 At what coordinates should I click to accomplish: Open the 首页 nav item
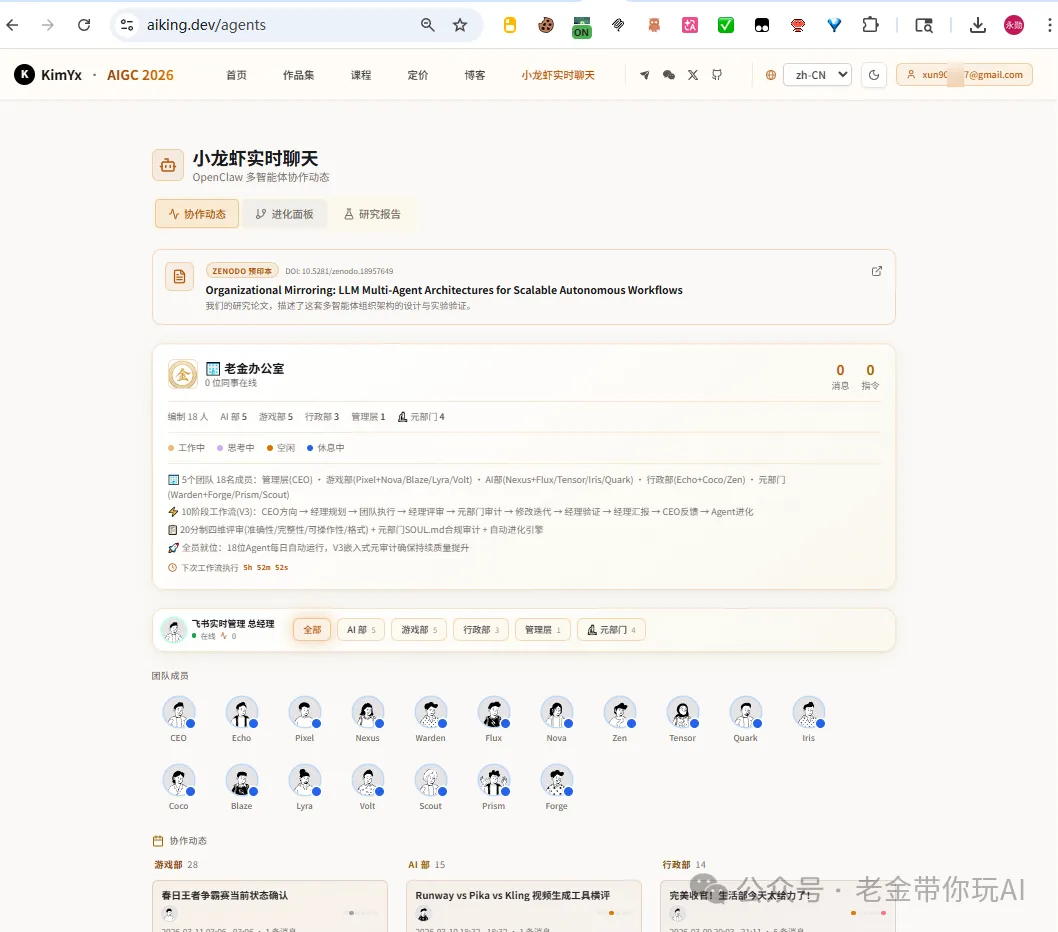pyautogui.click(x=236, y=75)
